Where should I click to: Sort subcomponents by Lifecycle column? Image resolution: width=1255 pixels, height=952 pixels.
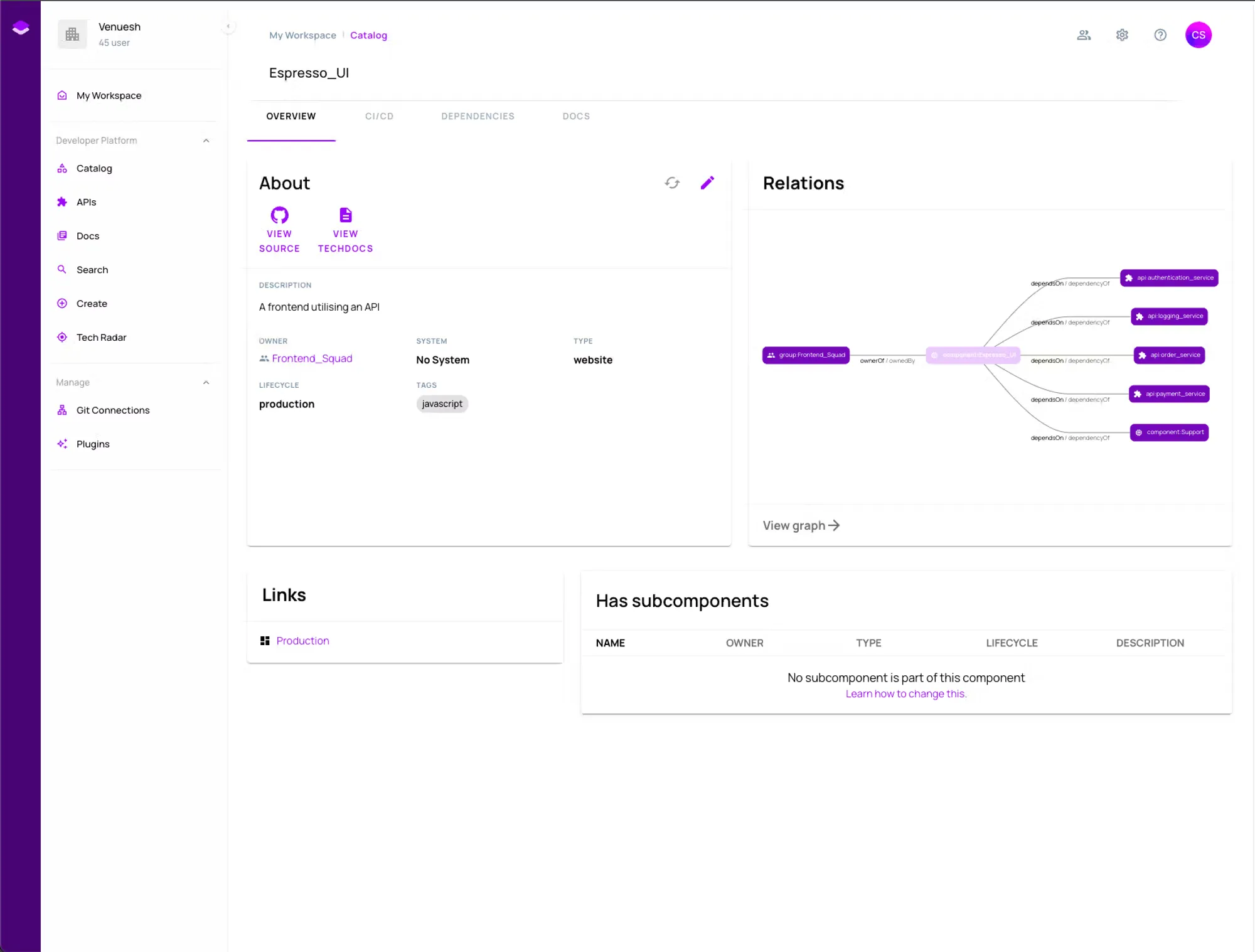tap(1012, 643)
